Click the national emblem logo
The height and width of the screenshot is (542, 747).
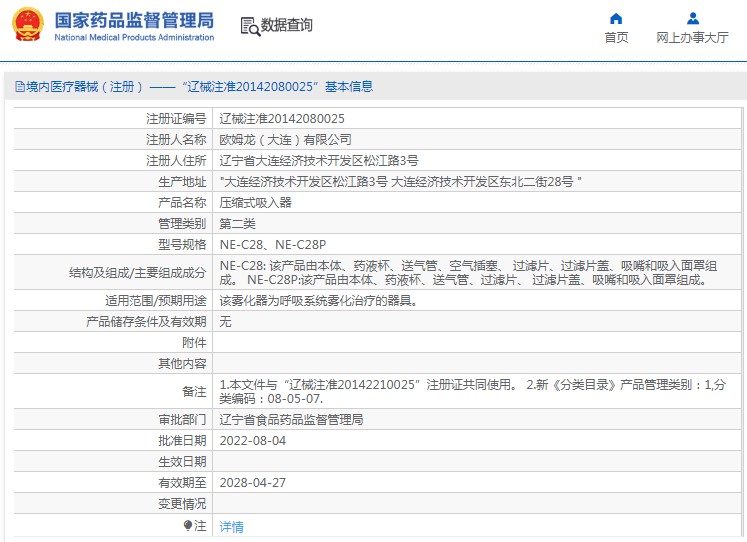click(x=28, y=24)
